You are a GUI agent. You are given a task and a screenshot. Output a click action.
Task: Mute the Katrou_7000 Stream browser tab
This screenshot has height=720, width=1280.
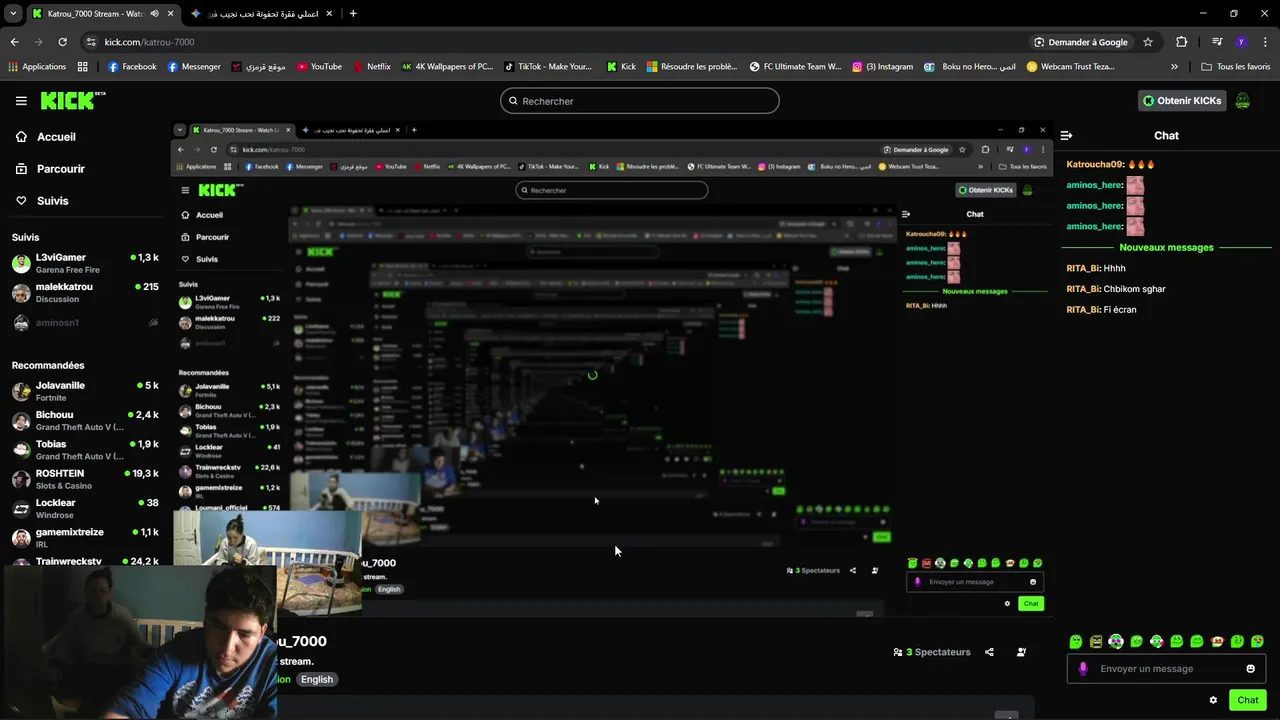[154, 13]
